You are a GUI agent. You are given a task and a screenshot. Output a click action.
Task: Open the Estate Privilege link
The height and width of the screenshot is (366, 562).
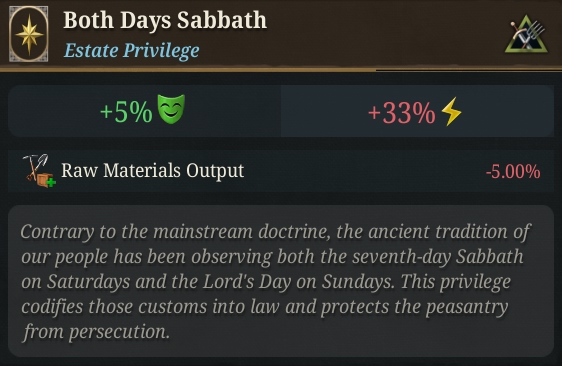point(132,50)
